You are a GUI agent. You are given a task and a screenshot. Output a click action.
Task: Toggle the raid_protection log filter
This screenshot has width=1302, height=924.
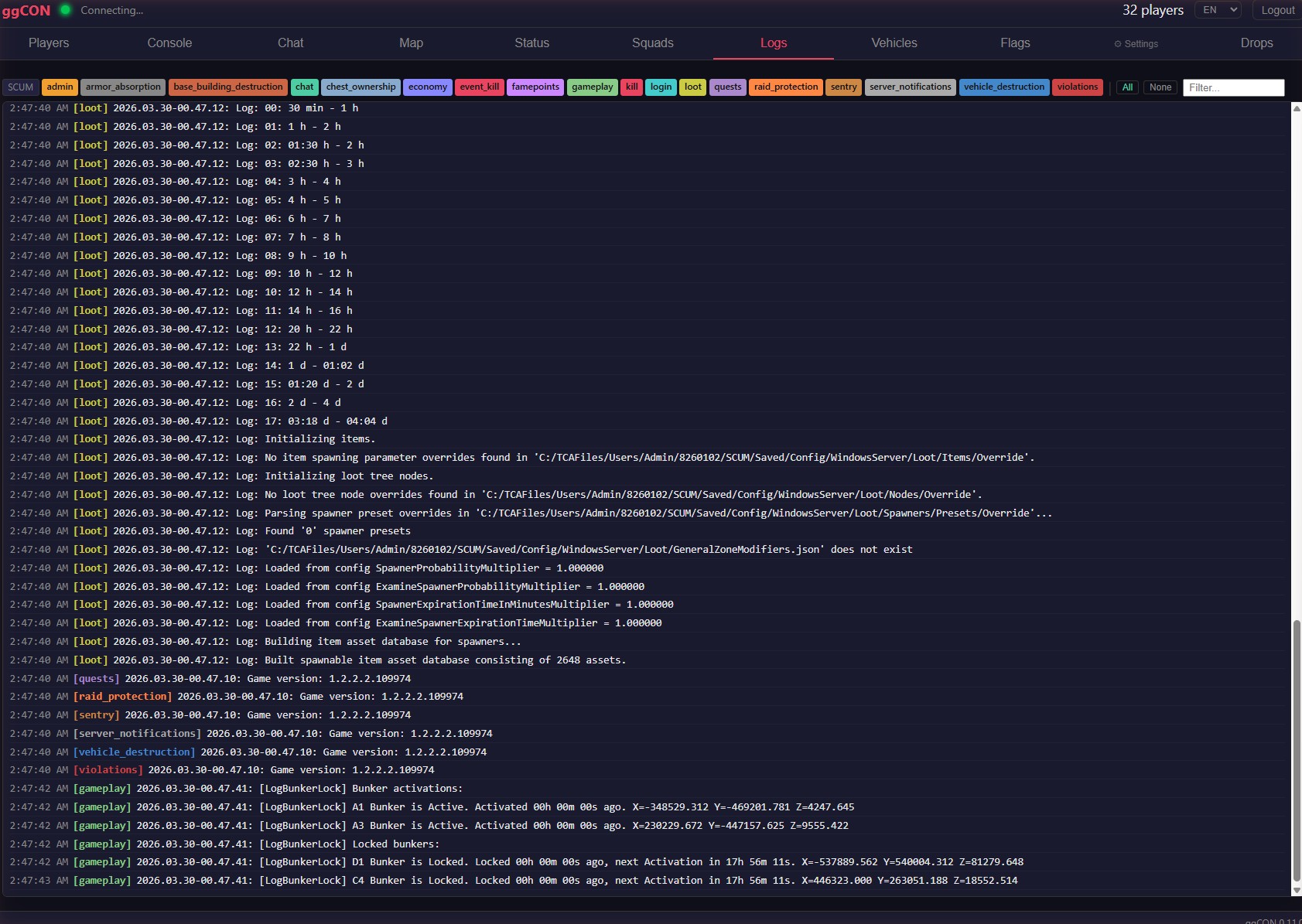pos(786,87)
